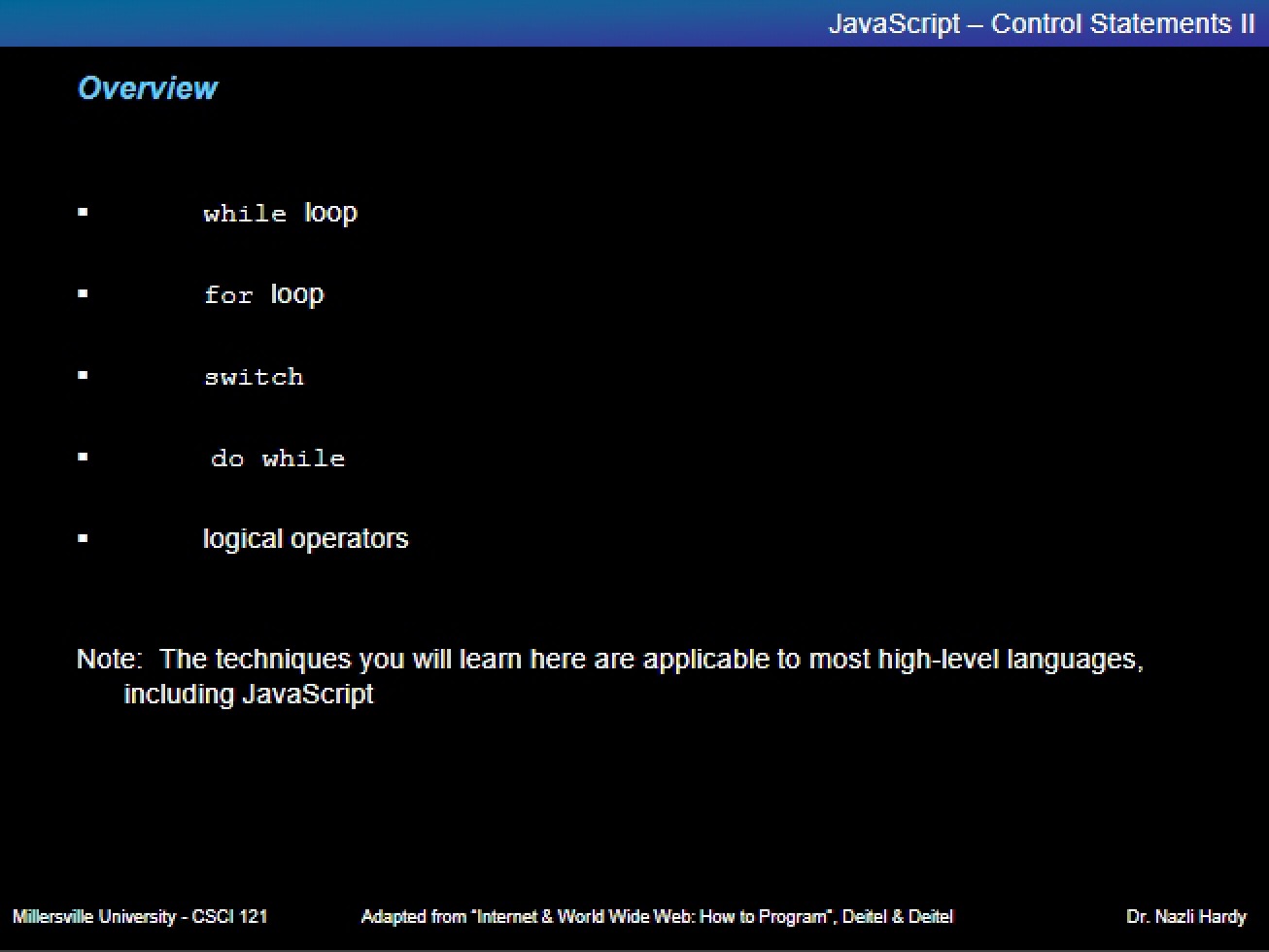Click the 'do while' bullet item
This screenshot has height=952, width=1269.
[278, 459]
